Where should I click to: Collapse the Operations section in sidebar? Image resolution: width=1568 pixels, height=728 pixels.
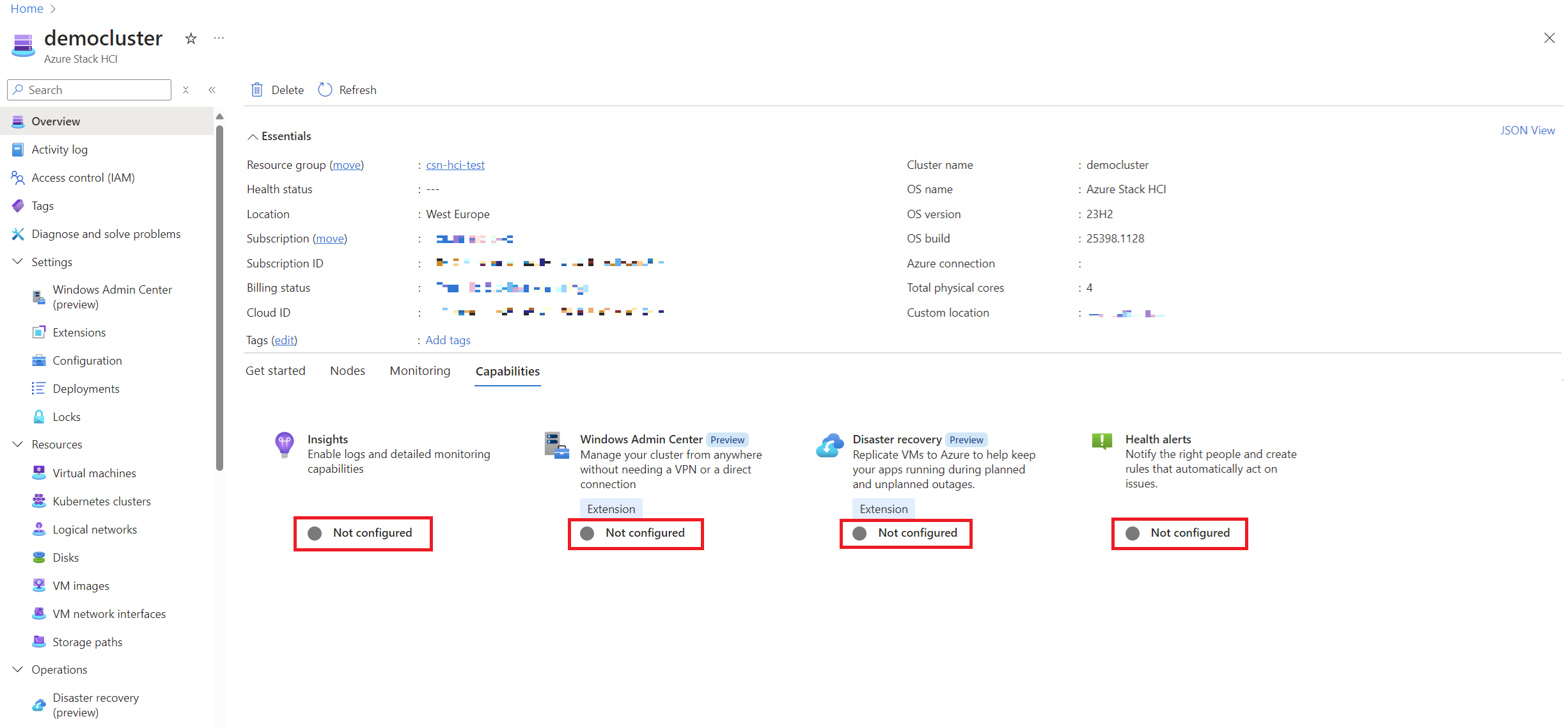click(18, 669)
